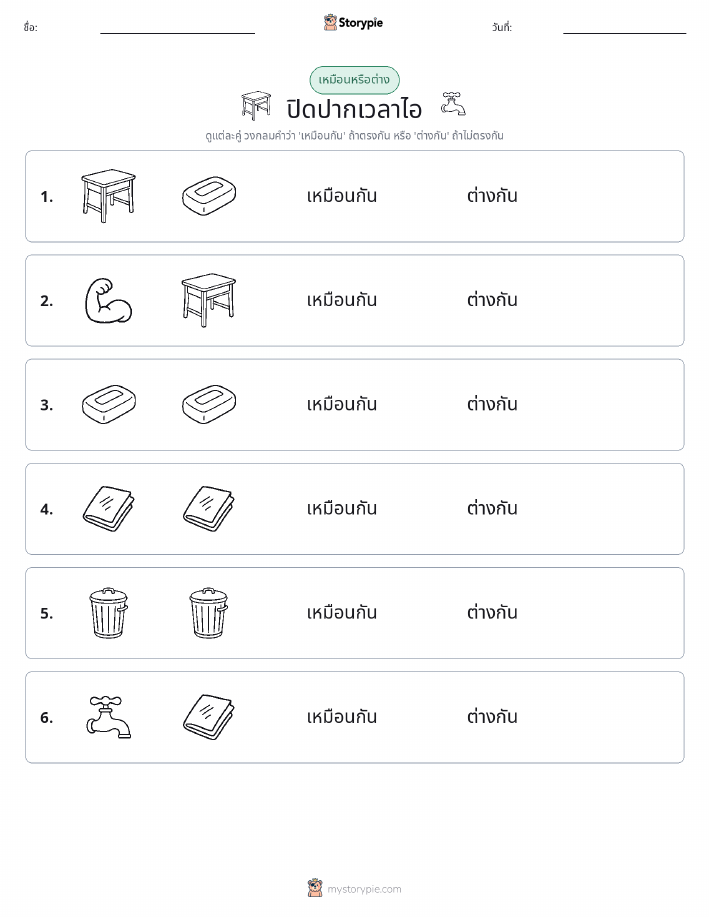The height and width of the screenshot is (917, 709).
Task: Choose 'ต่างกัน' for question 1
Action: [492, 195]
